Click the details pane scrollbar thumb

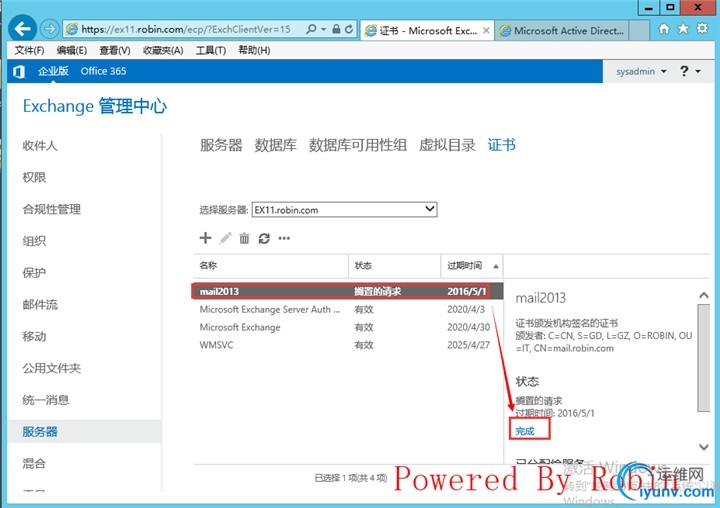[x=703, y=357]
